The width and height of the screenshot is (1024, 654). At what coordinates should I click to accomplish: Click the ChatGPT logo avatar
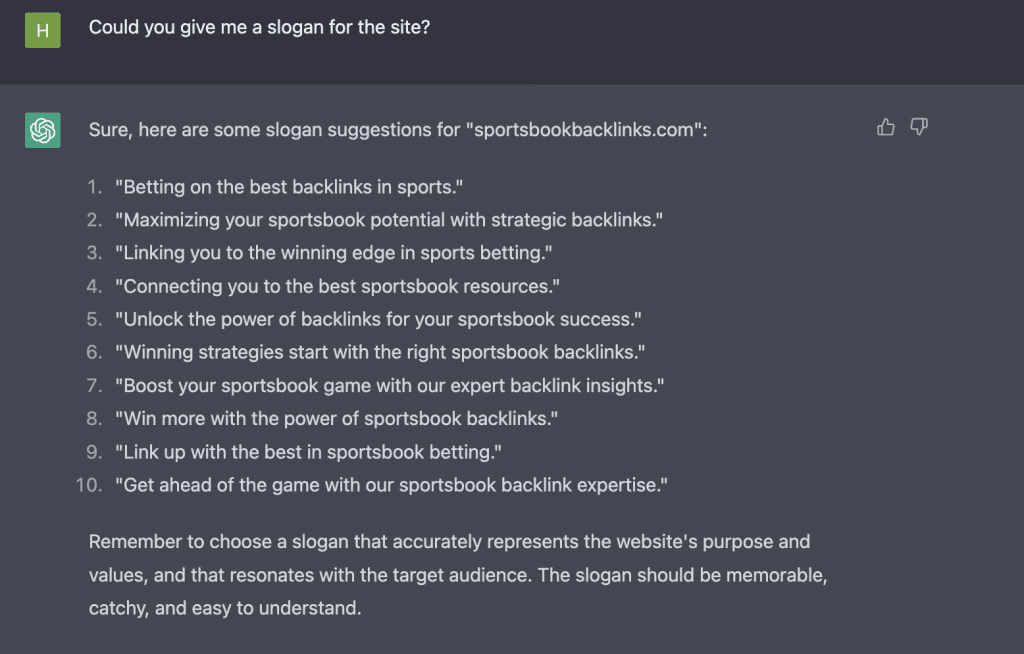pyautogui.click(x=43, y=130)
